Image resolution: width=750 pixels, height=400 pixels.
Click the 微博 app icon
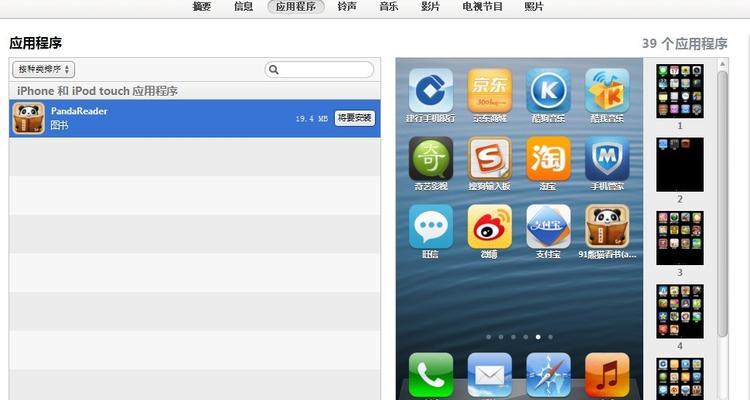coord(489,226)
